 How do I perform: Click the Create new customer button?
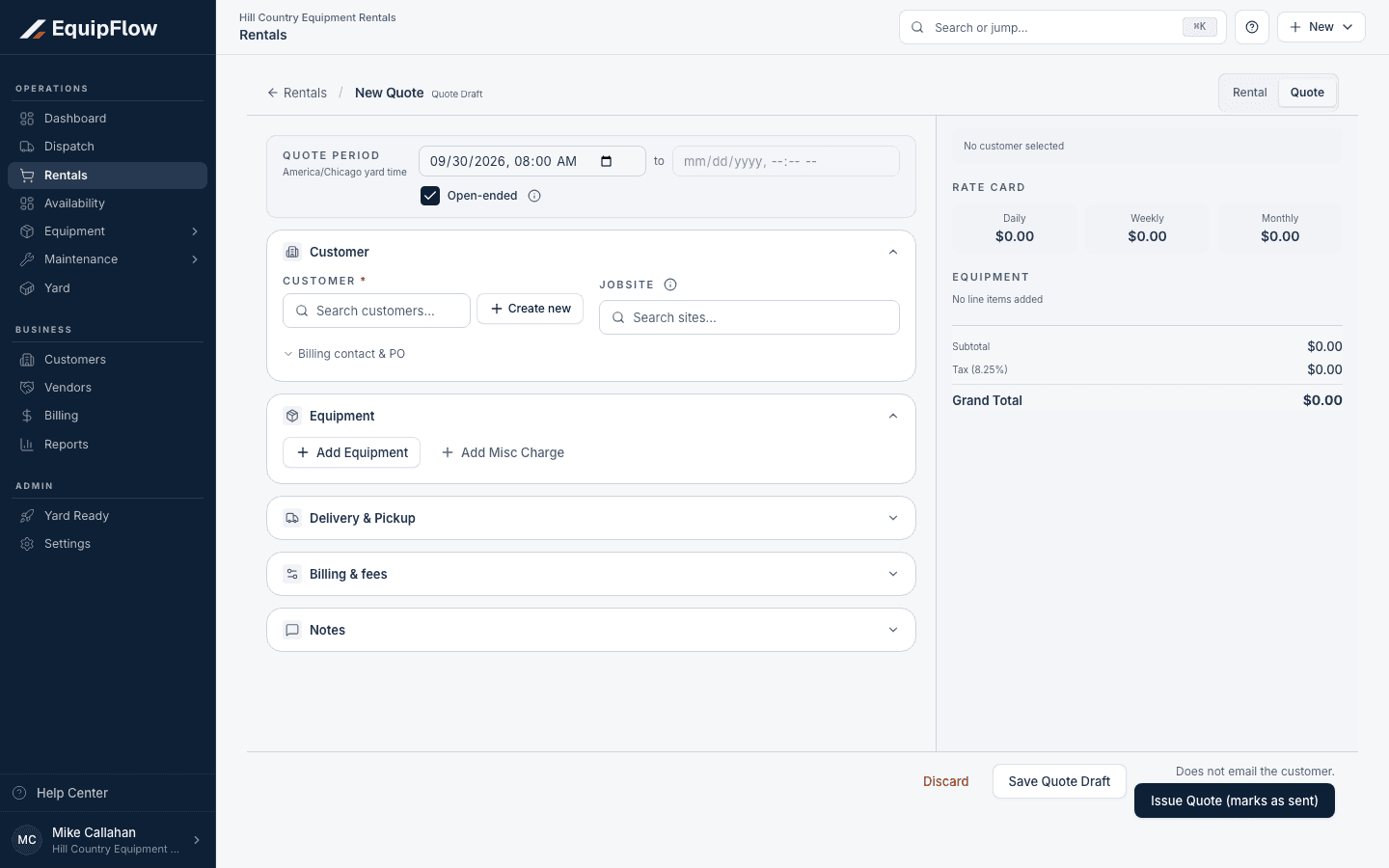(530, 309)
